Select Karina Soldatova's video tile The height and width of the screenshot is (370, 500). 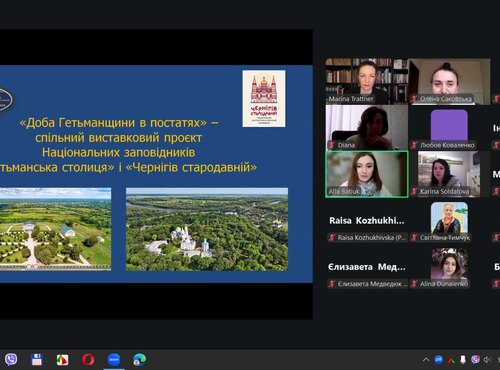[x=450, y=174]
